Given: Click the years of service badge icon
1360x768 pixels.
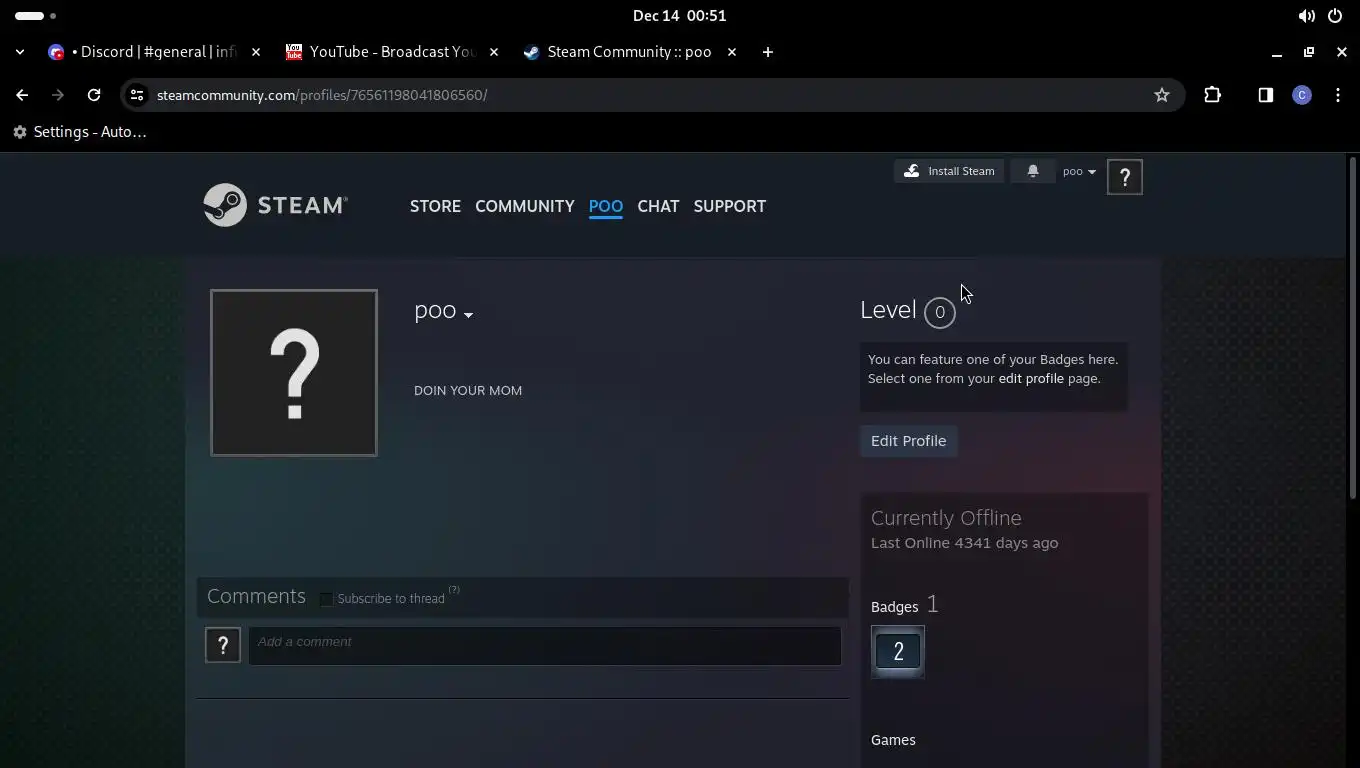Looking at the screenshot, I should click(898, 652).
